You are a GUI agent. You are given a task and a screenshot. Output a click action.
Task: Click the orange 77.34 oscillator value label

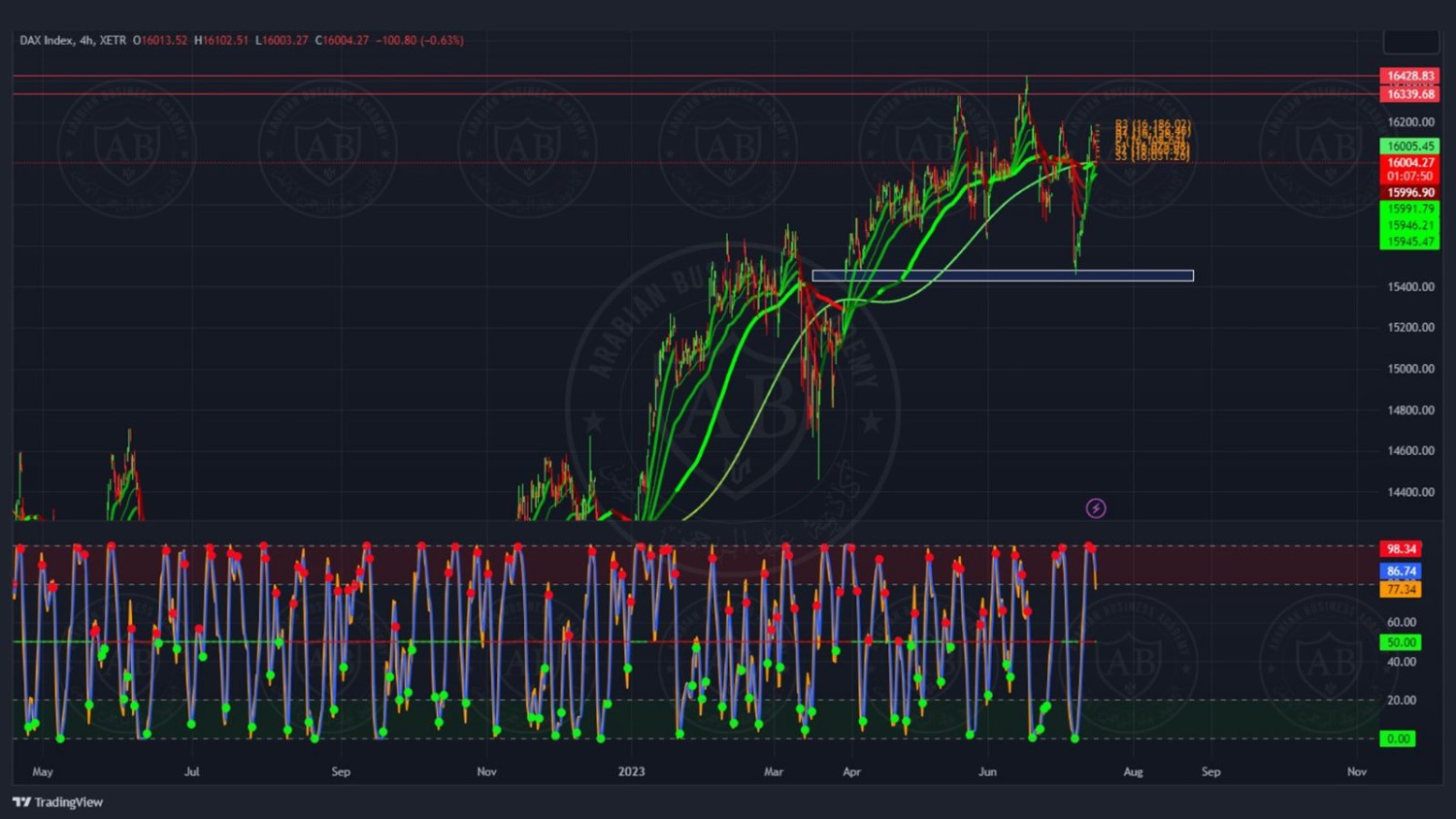(x=1401, y=589)
